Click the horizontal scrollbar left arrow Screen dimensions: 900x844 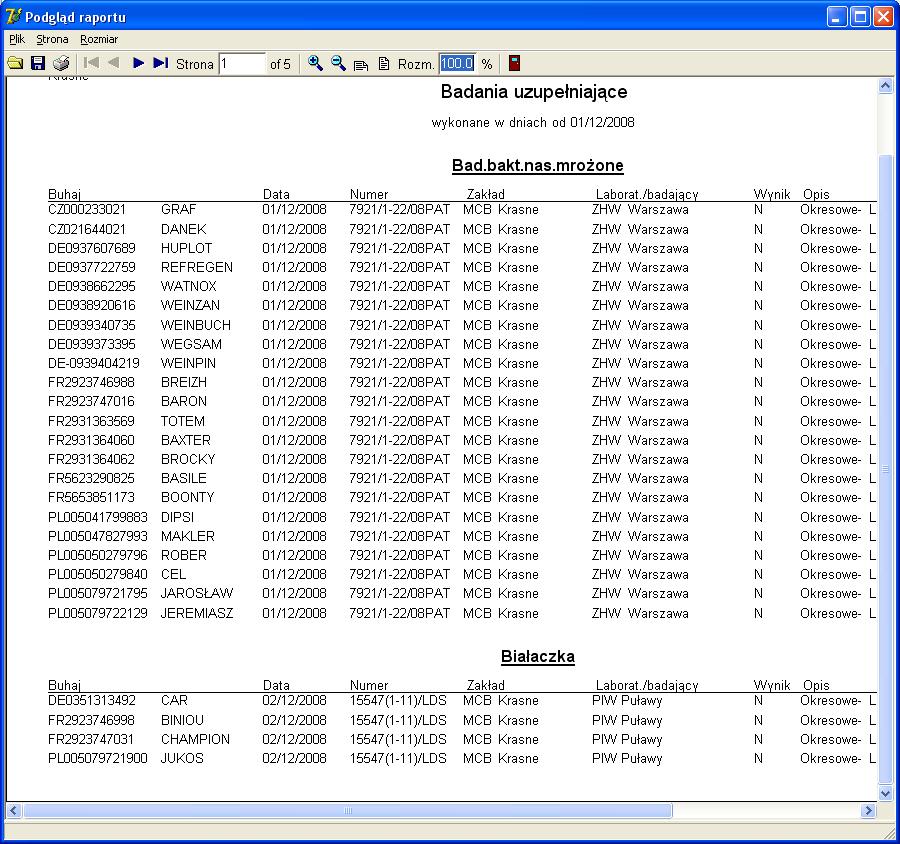pyautogui.click(x=14, y=811)
